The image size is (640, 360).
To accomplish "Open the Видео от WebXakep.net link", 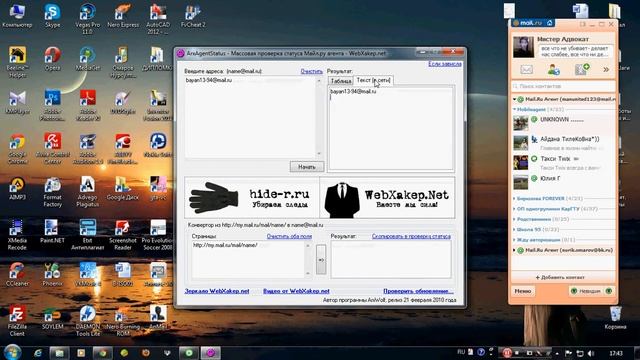I will [296, 291].
